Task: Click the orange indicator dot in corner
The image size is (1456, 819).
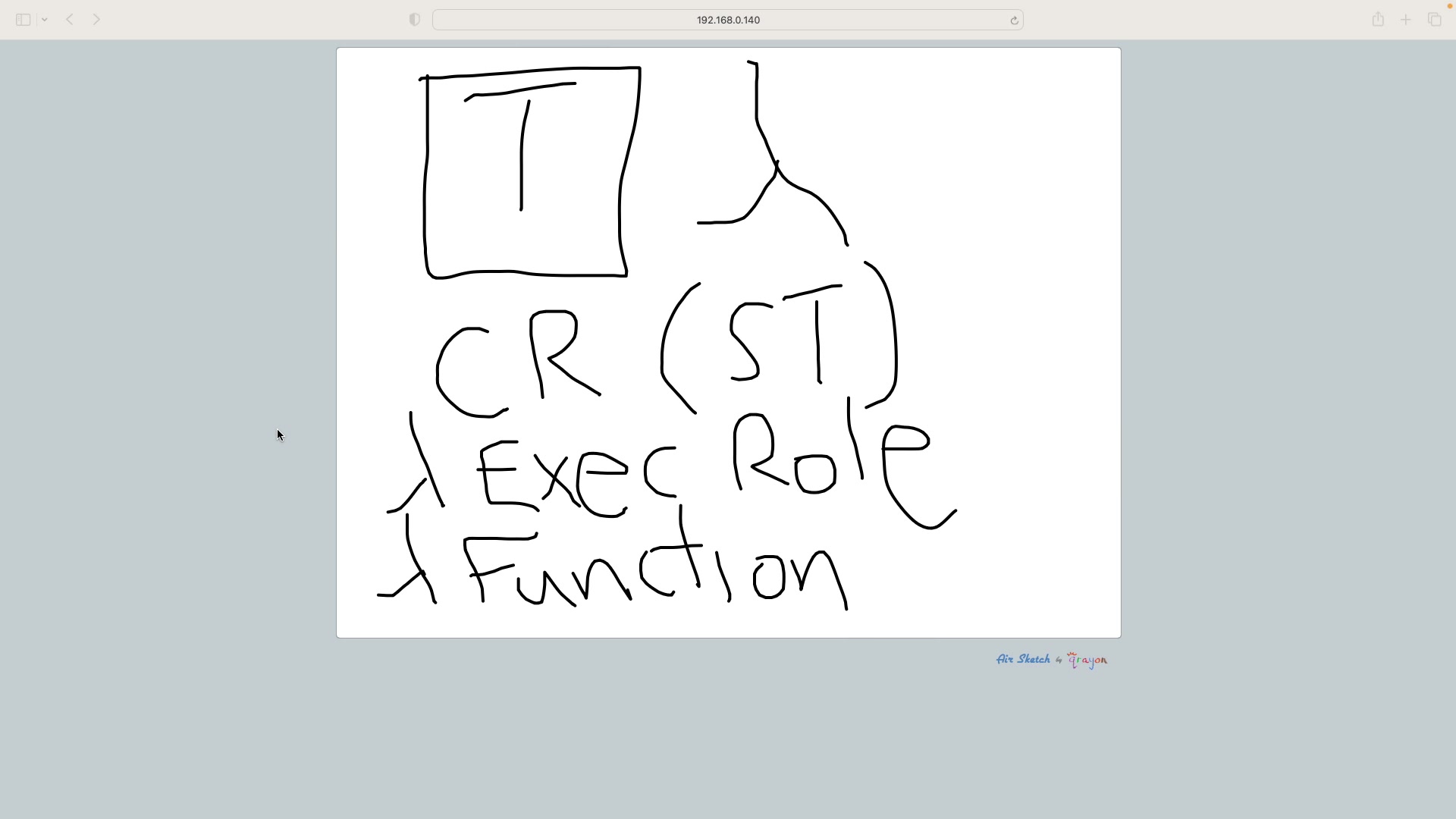Action: coord(1449,6)
